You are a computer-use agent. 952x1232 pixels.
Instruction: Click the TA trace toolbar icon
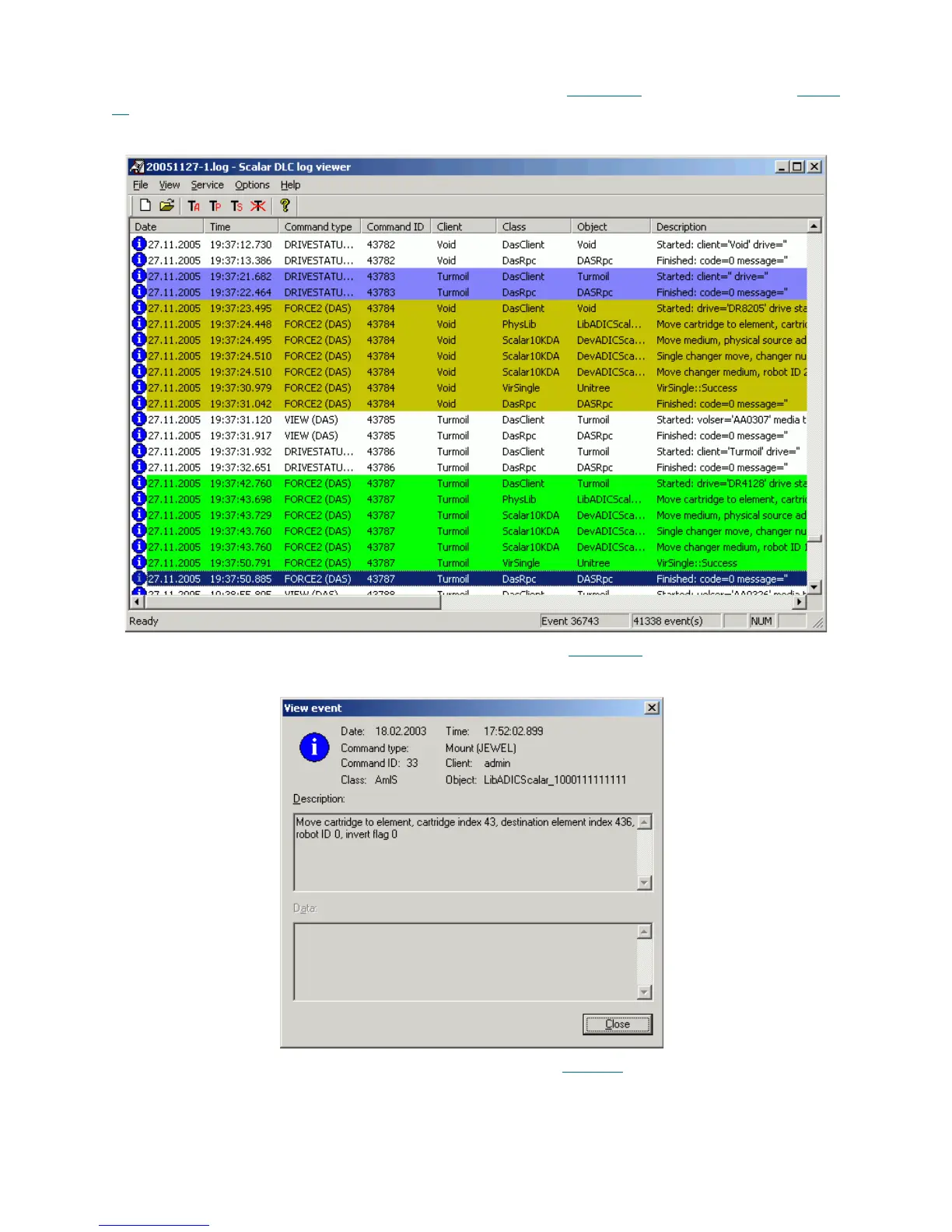[x=194, y=206]
